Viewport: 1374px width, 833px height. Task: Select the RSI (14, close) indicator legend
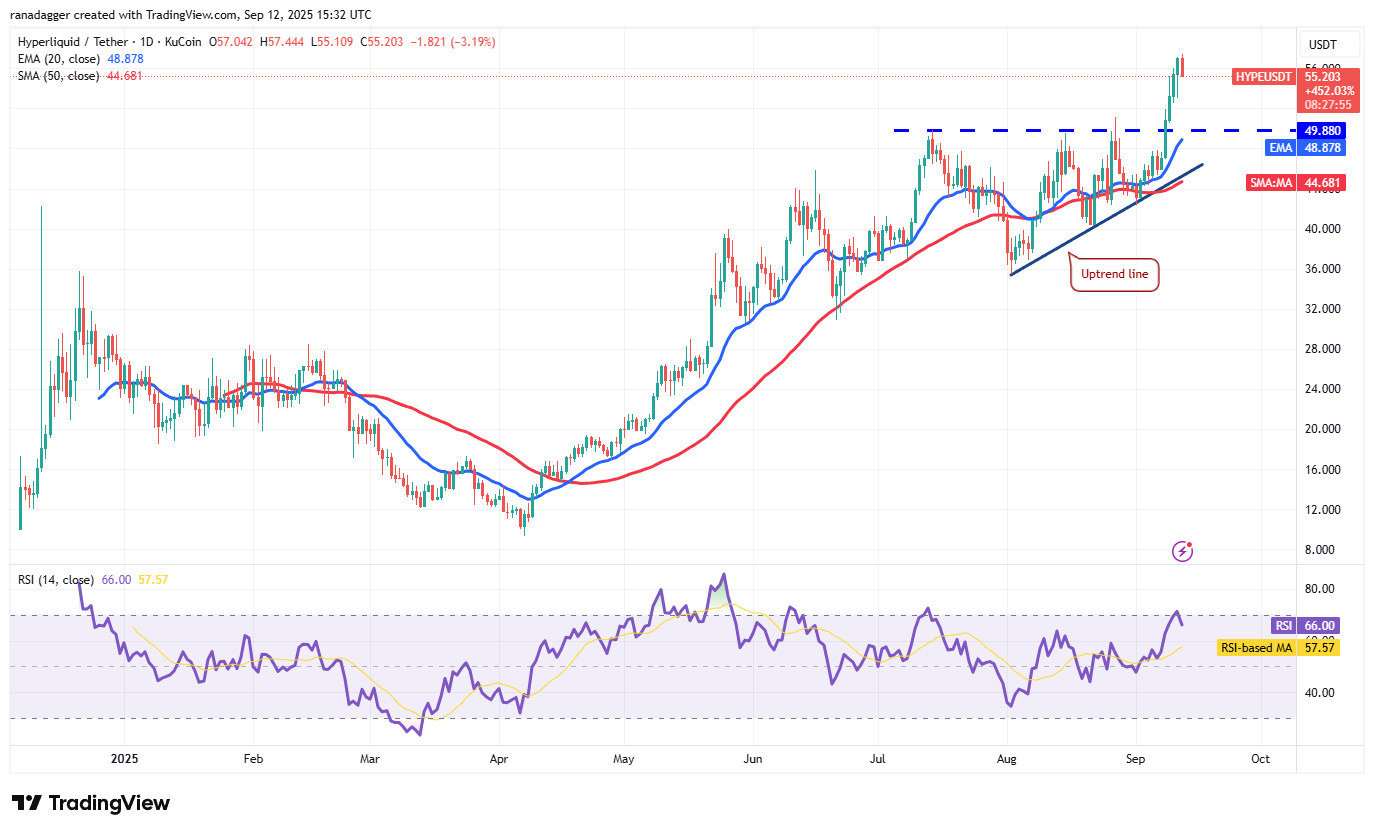tap(57, 577)
